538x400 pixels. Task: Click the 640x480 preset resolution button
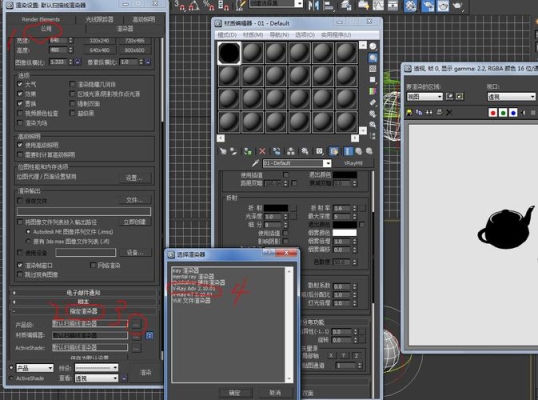pos(100,50)
